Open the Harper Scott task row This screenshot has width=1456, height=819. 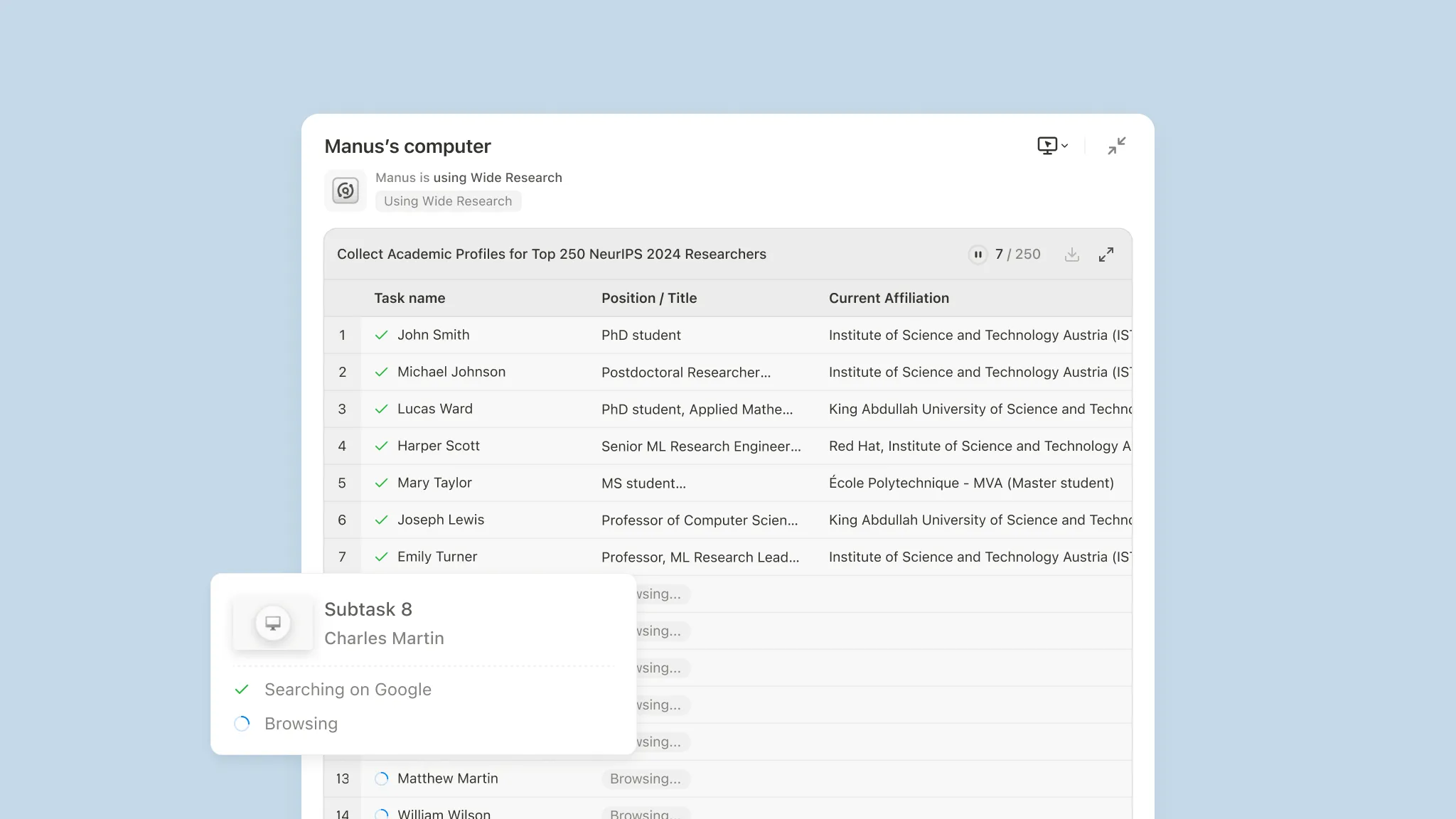click(728, 446)
